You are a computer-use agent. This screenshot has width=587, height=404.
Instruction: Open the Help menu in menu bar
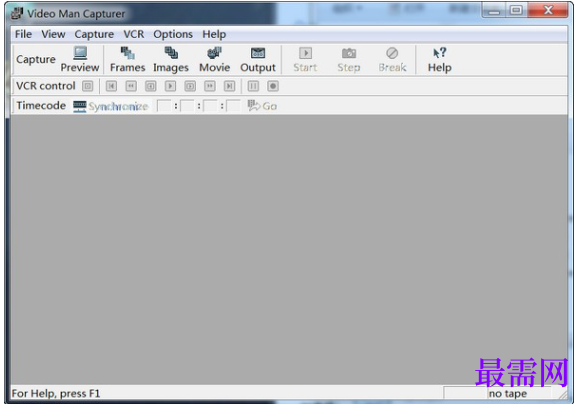pos(214,34)
